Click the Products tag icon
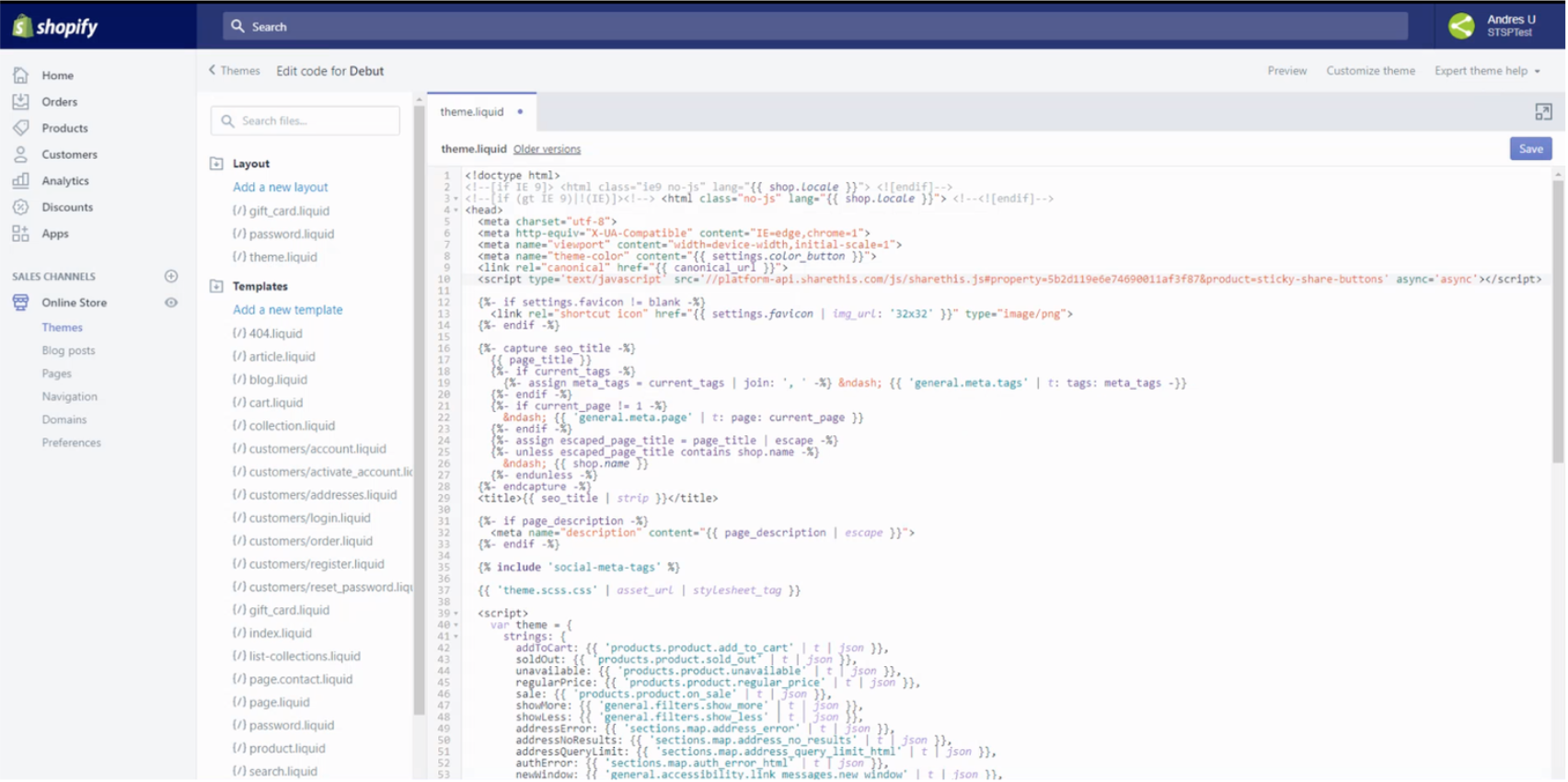The height and width of the screenshot is (782, 1568). coord(20,128)
